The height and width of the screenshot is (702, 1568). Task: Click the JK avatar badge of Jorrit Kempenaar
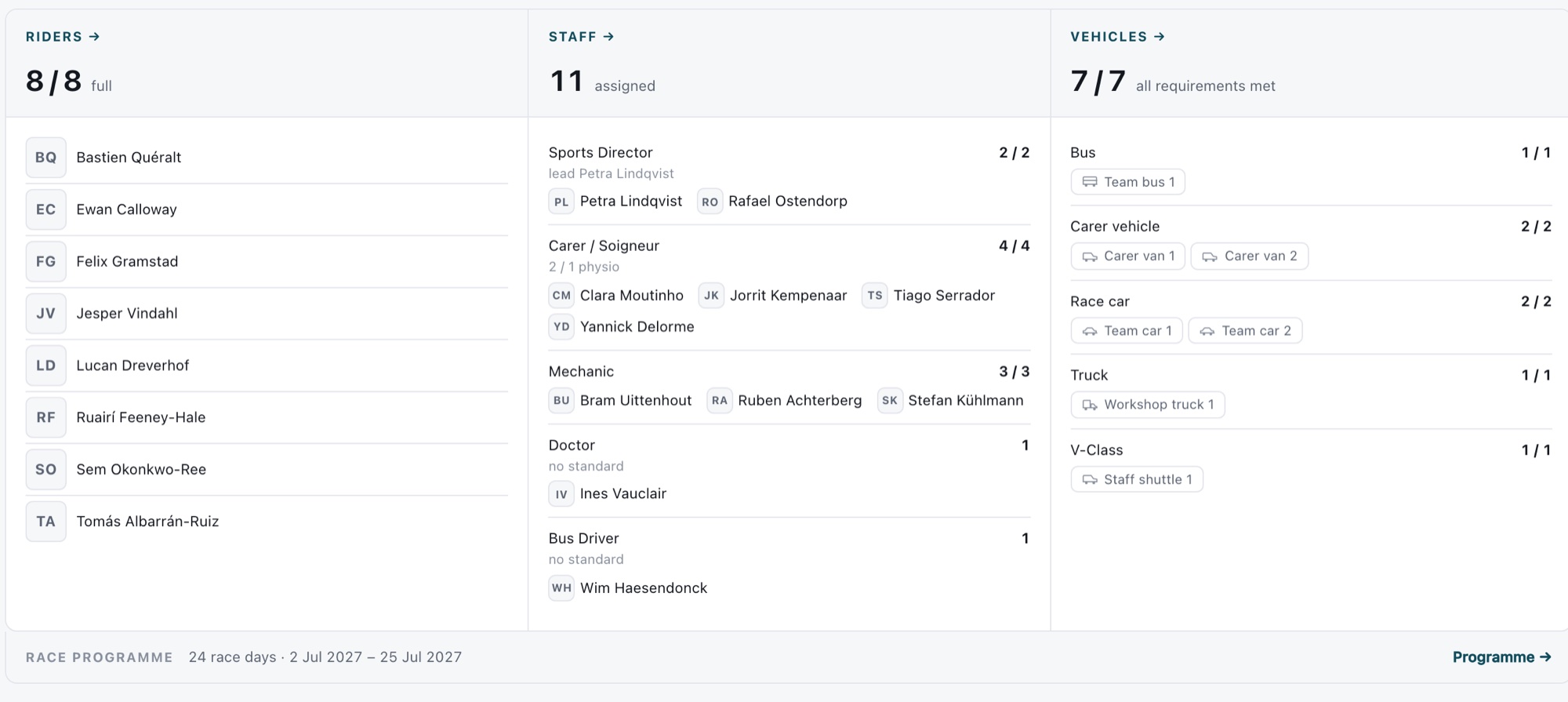(x=711, y=296)
